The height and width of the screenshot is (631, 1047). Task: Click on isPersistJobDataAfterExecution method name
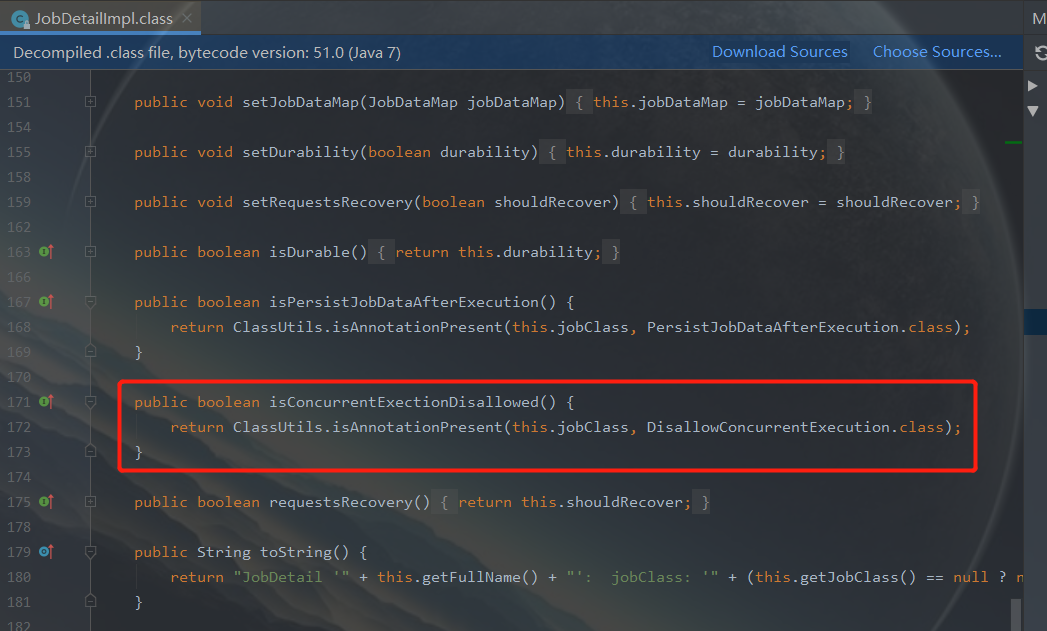point(404,302)
